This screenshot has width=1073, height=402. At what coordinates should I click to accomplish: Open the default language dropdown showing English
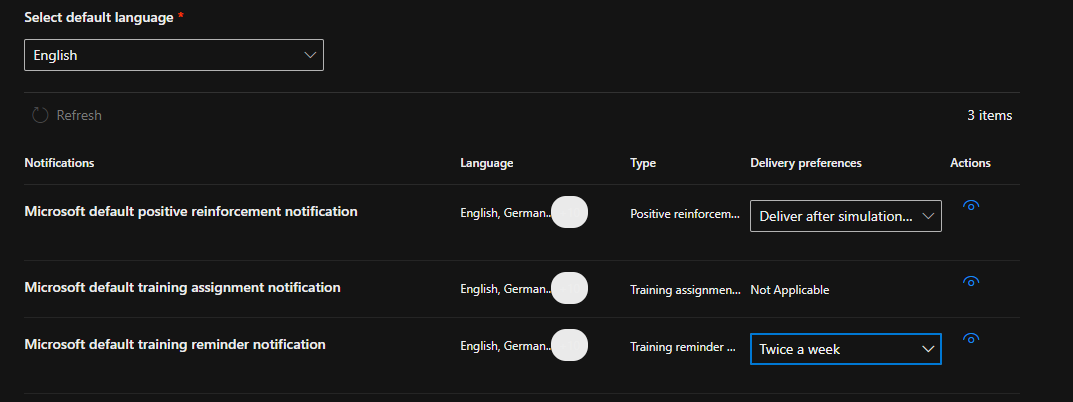(x=174, y=56)
